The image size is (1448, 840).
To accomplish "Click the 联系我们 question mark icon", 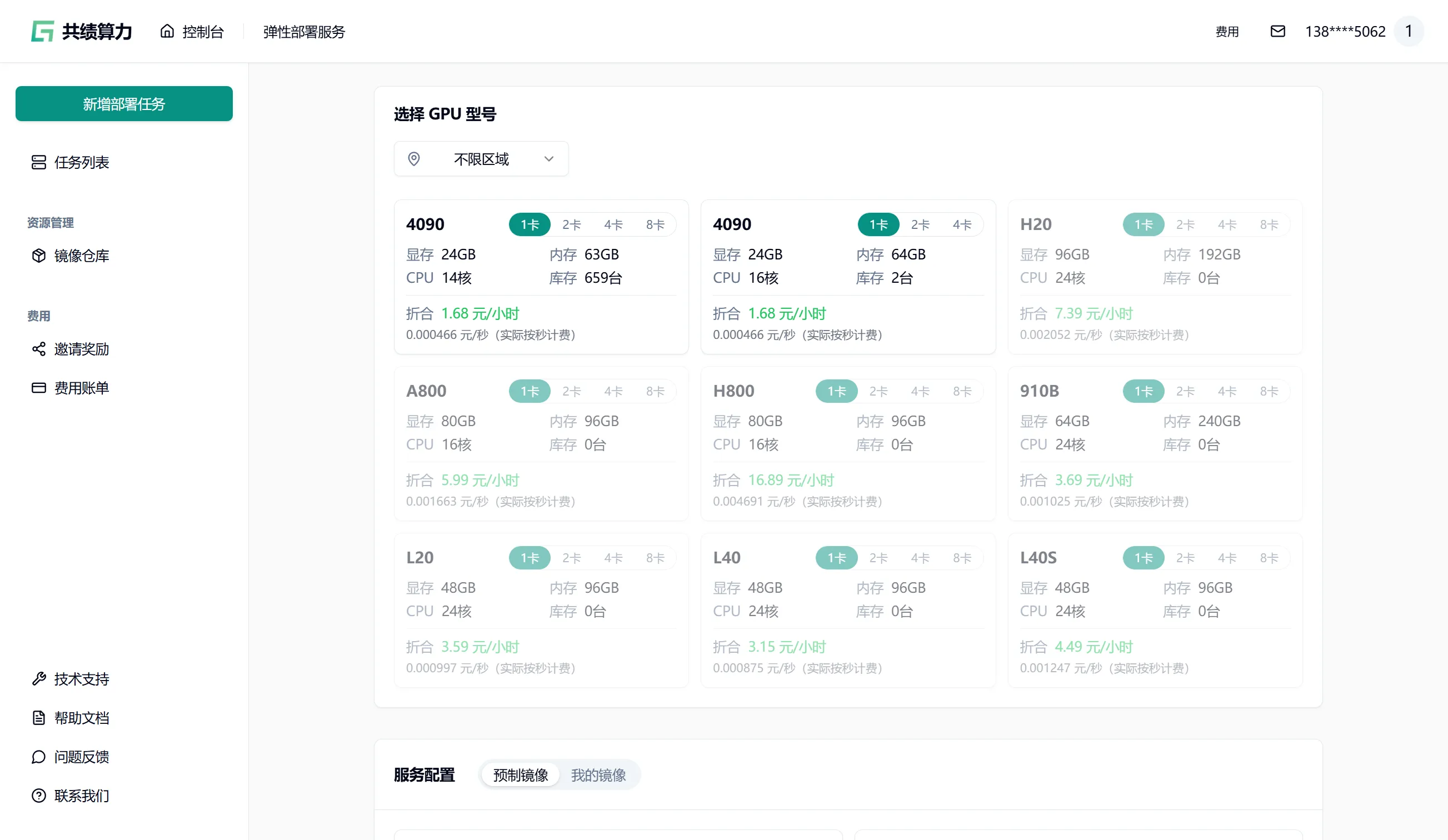I will [x=38, y=795].
